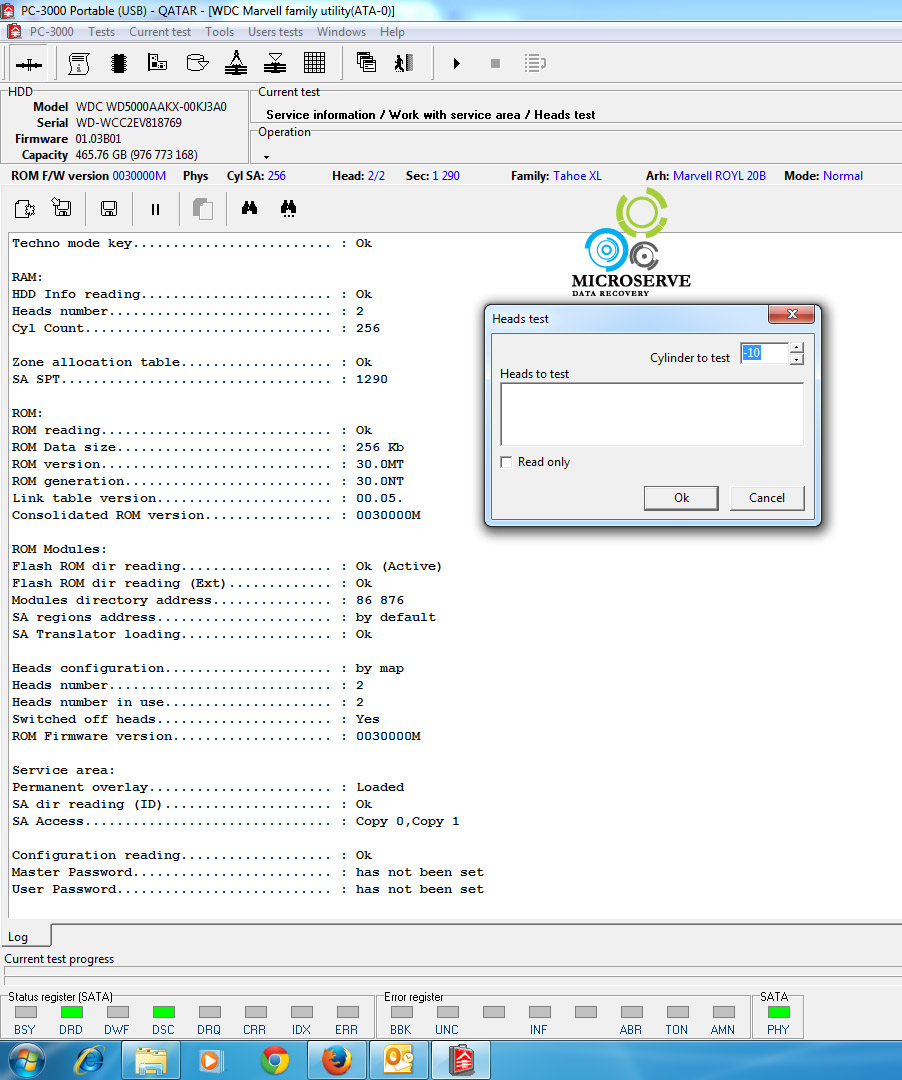Screen dimensions: 902x1080
Task: Click the funnel over platters icon
Action: click(275, 63)
